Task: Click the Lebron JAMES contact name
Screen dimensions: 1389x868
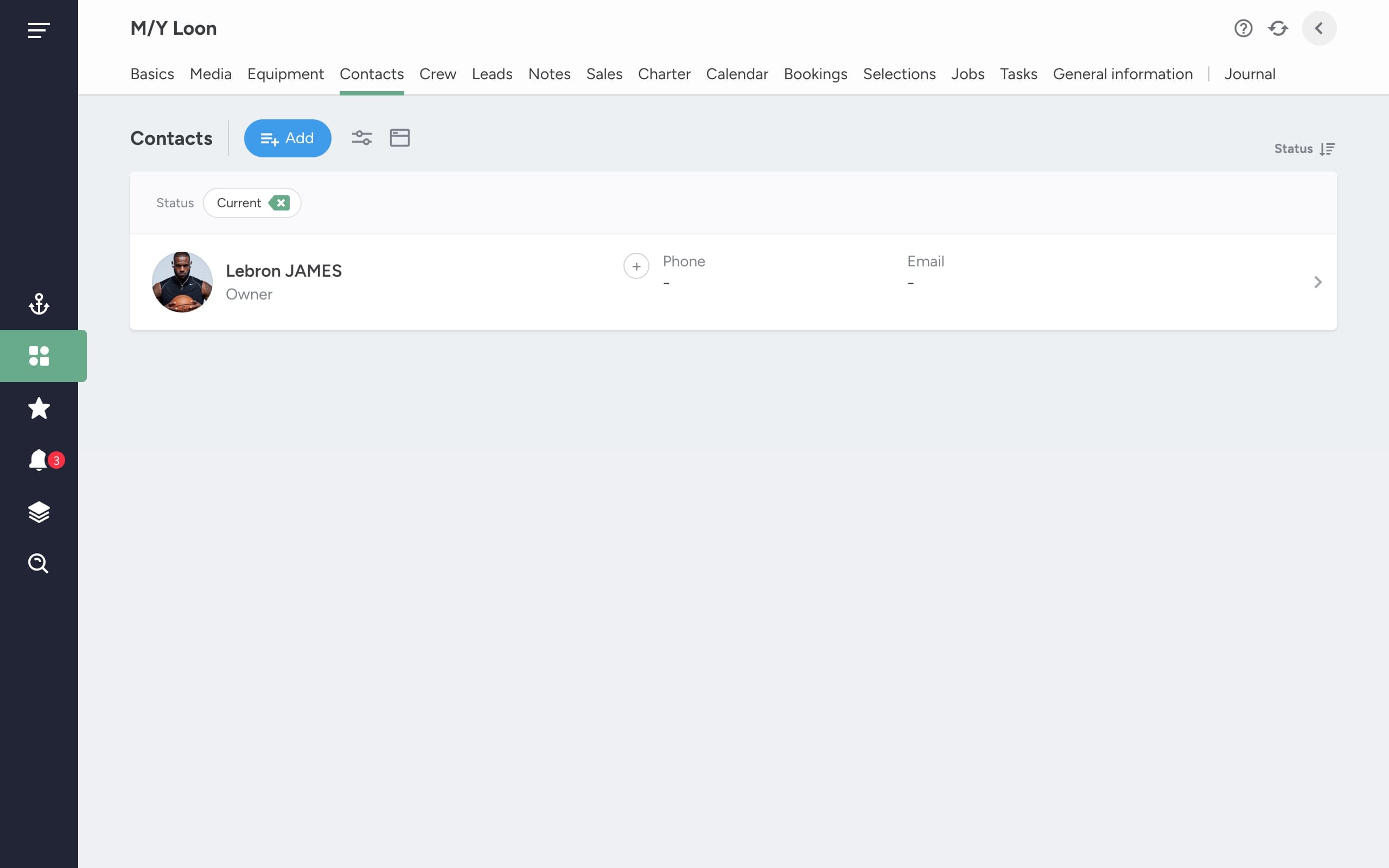Action: 284,270
